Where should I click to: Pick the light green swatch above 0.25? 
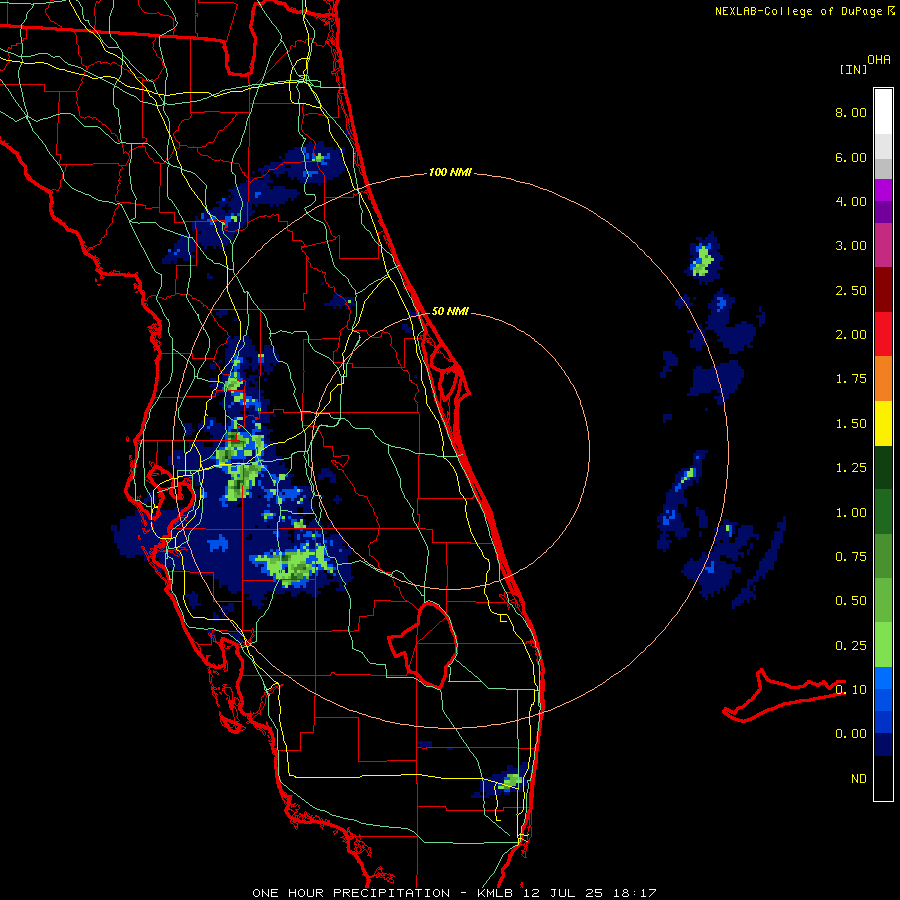tap(883, 645)
